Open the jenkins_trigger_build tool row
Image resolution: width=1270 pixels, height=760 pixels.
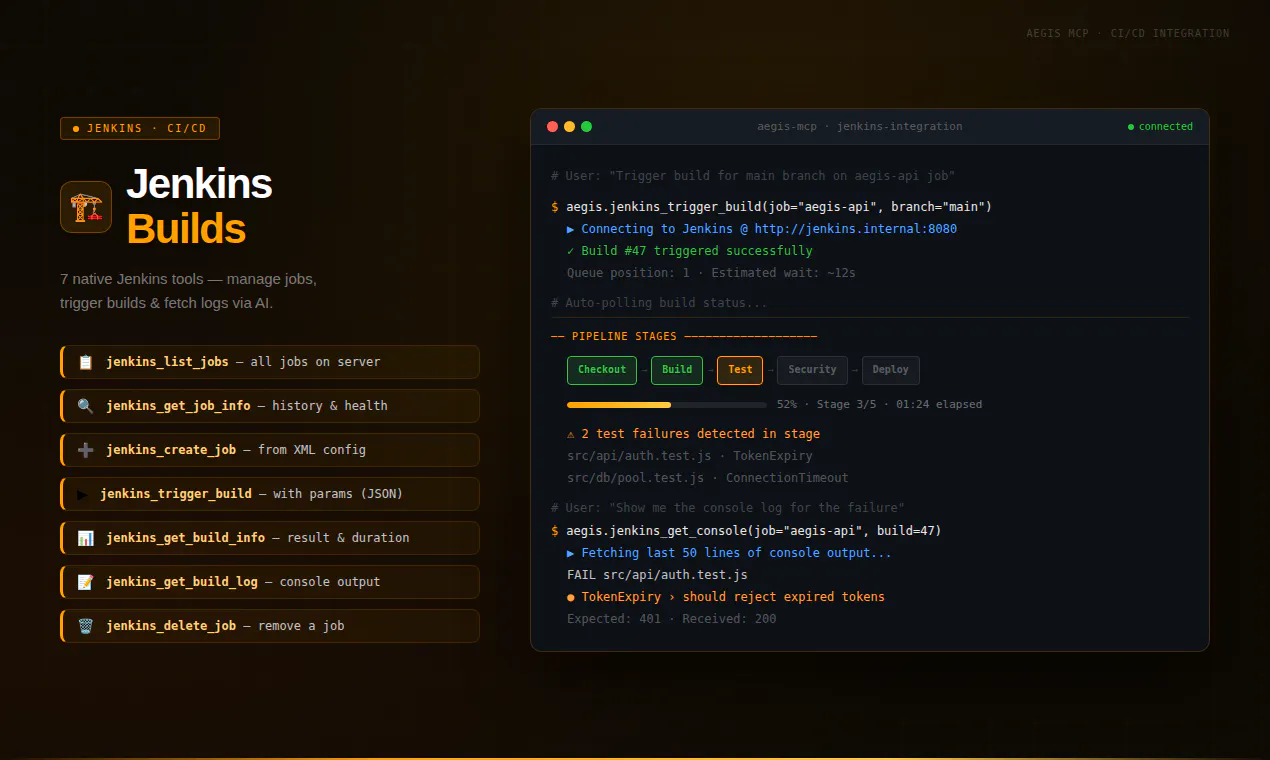270,494
